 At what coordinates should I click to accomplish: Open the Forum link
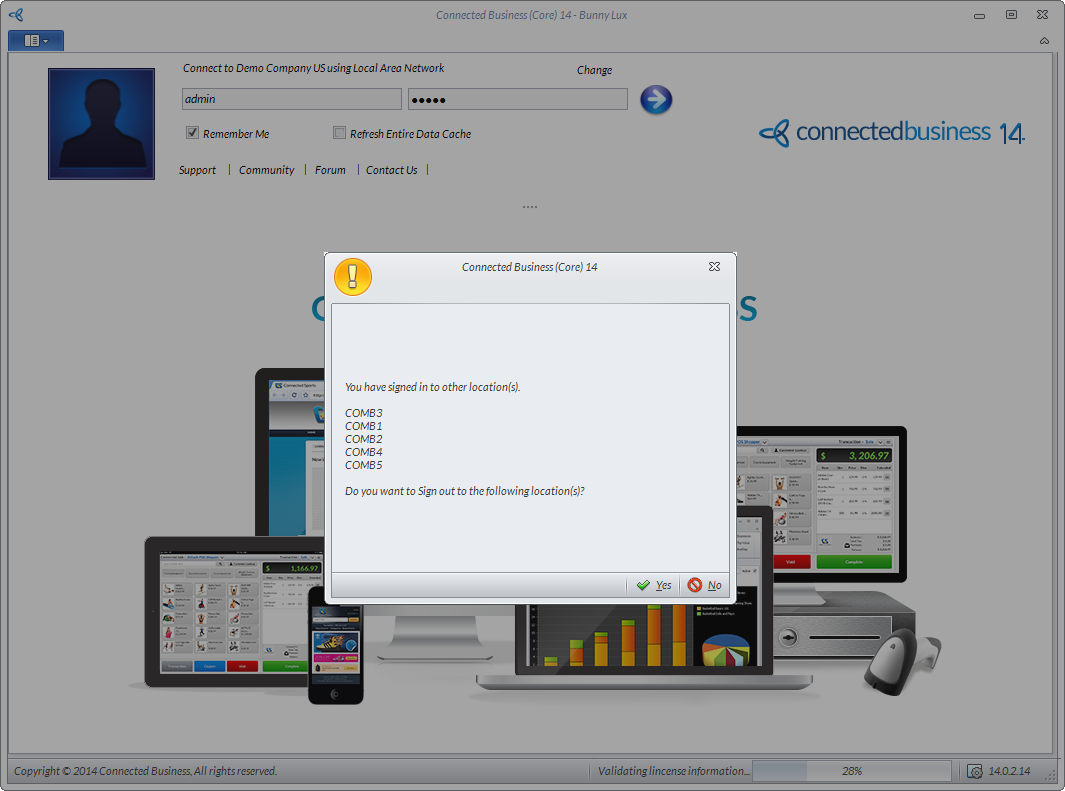330,170
